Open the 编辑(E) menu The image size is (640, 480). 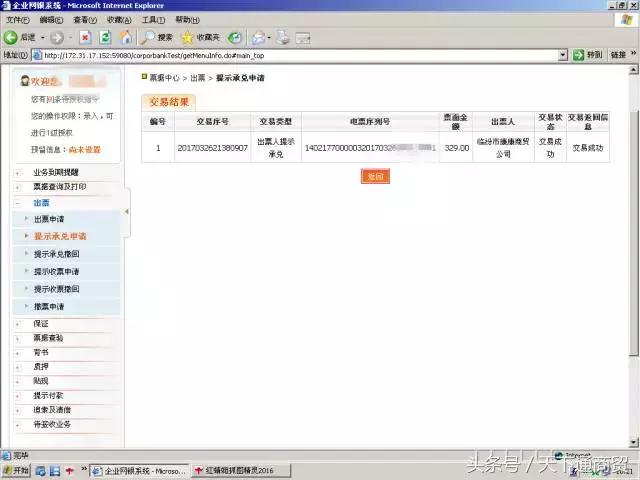tap(51, 20)
